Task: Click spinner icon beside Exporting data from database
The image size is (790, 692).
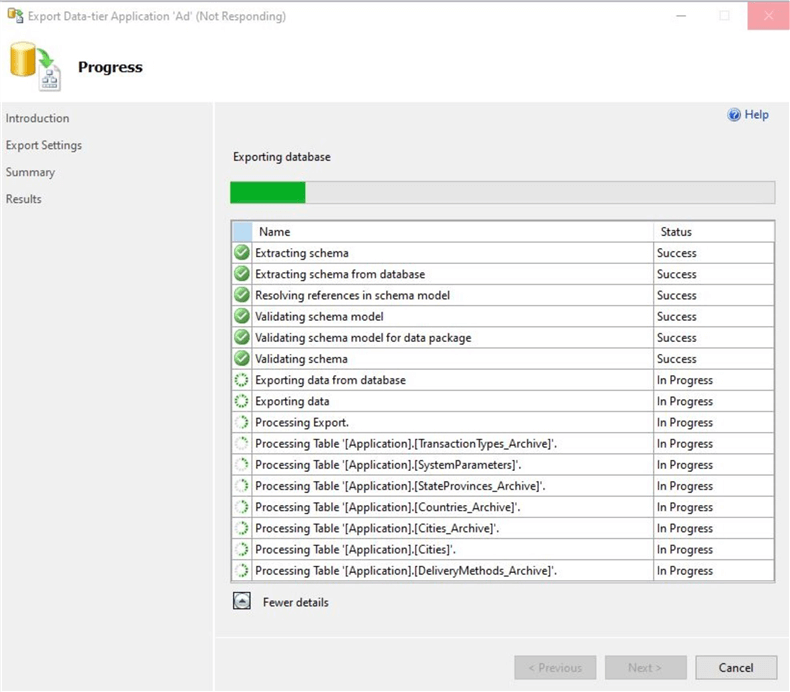Action: tap(241, 380)
